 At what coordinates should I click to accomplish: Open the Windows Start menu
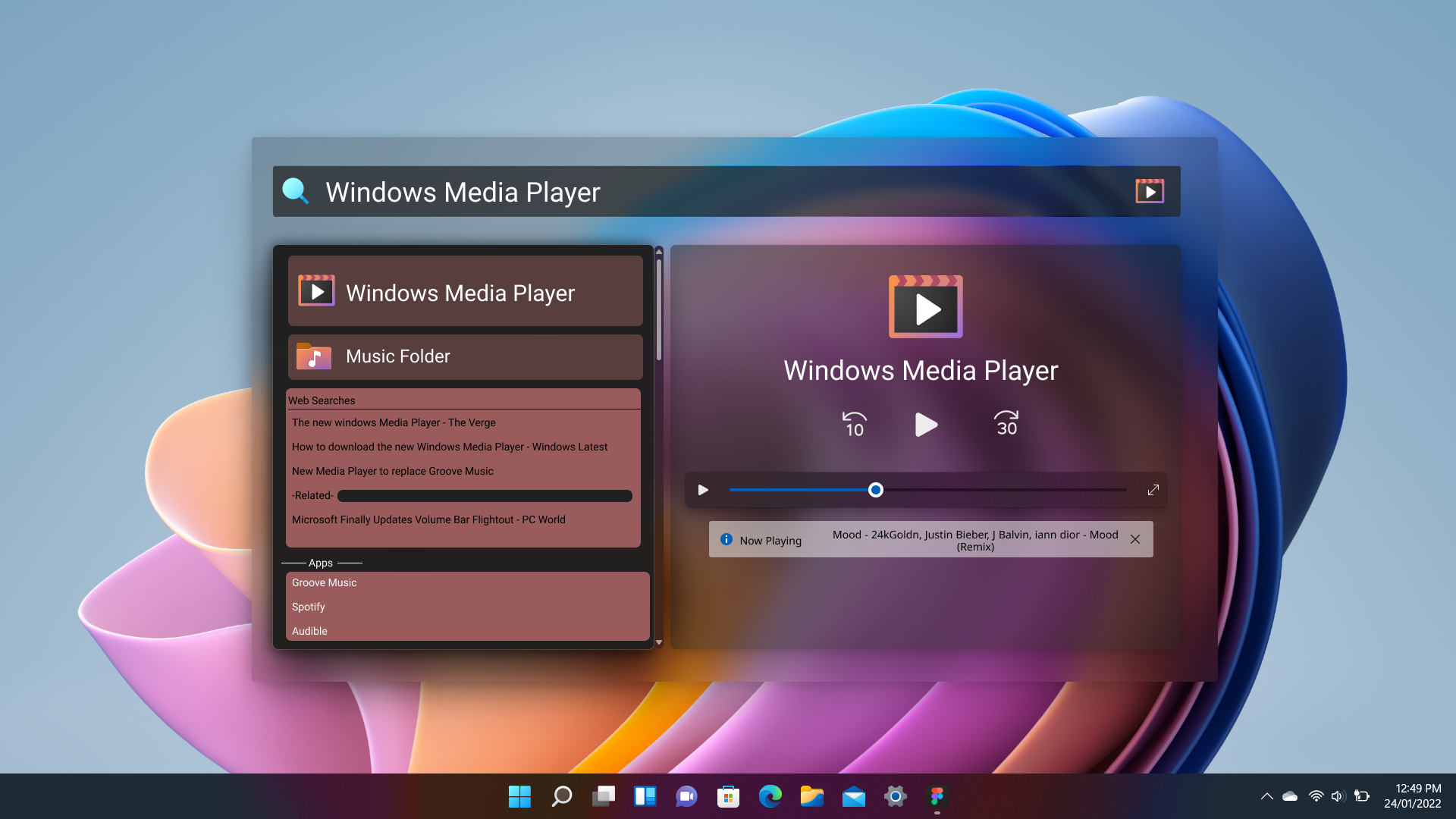click(519, 796)
